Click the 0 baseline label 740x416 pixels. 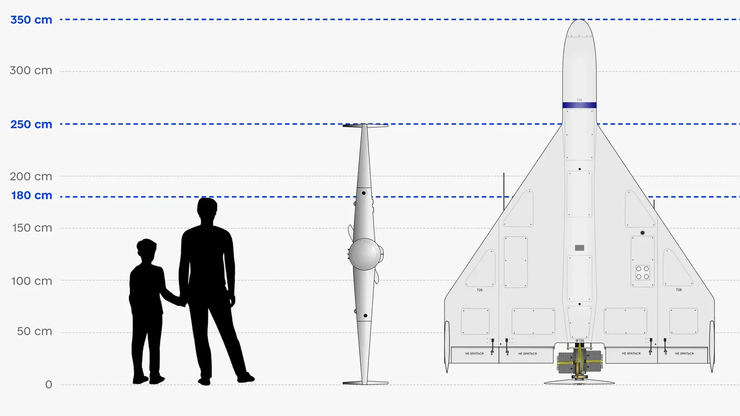[47, 384]
